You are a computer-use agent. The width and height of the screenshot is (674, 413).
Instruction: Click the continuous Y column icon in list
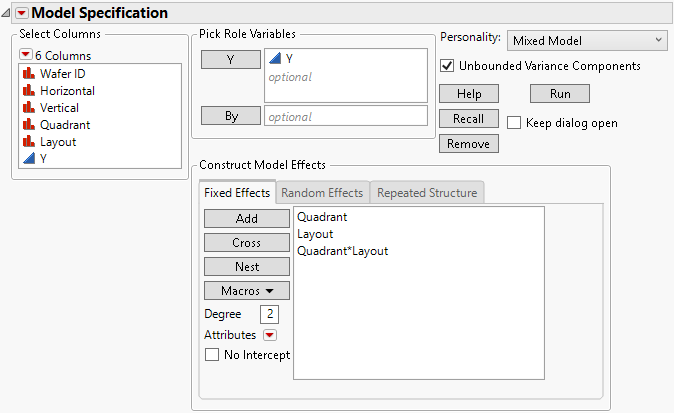tap(28, 159)
